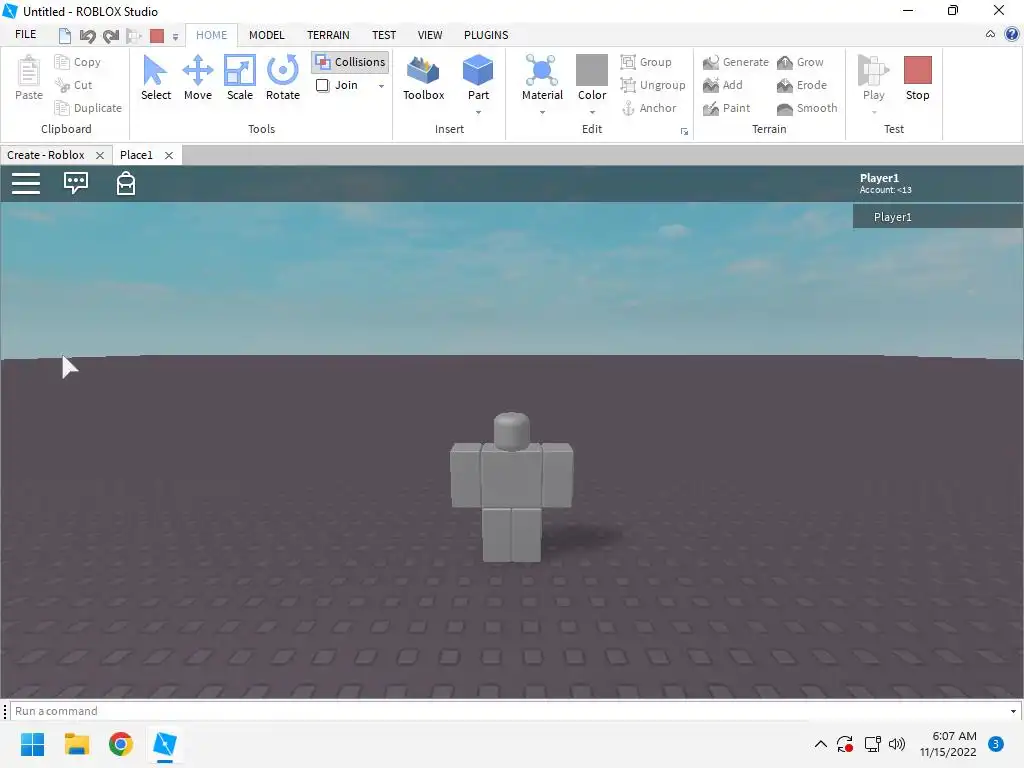Switch to Create - Roblox document tab
This screenshot has height=768, width=1024.
click(x=46, y=155)
